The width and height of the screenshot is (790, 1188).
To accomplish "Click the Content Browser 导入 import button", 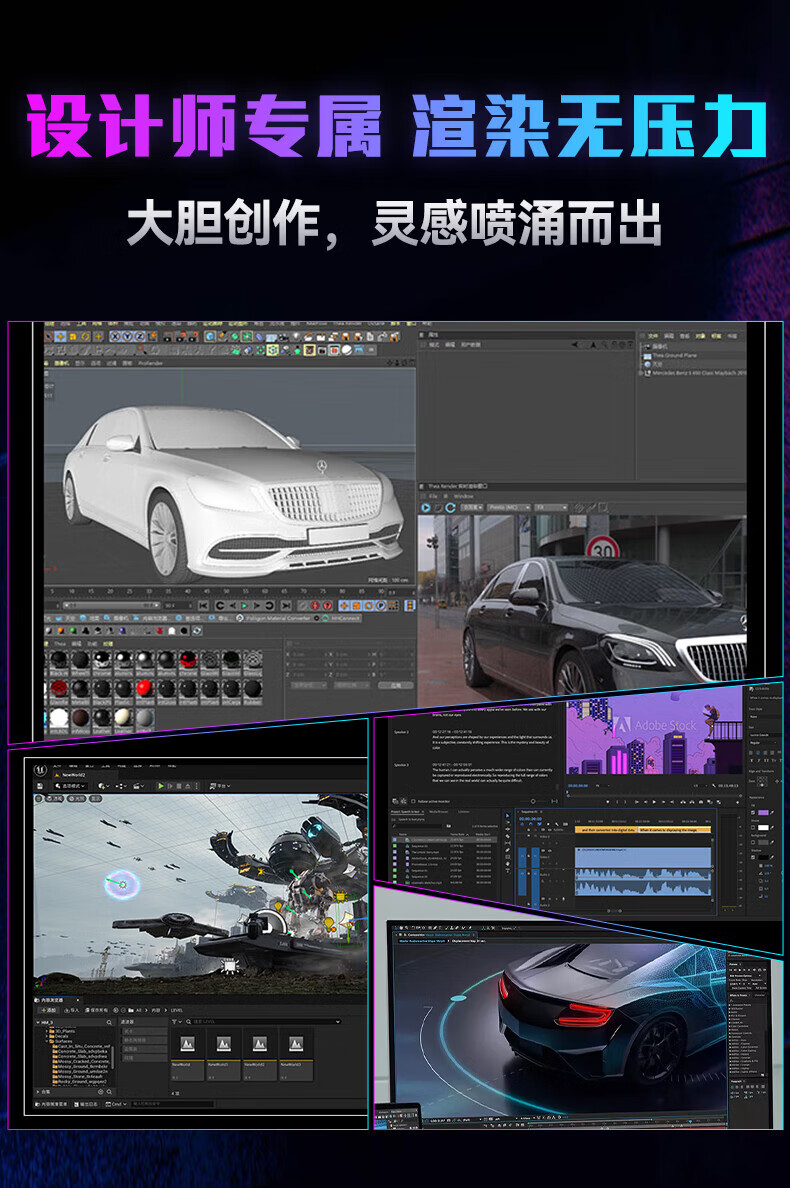I will point(72,1011).
